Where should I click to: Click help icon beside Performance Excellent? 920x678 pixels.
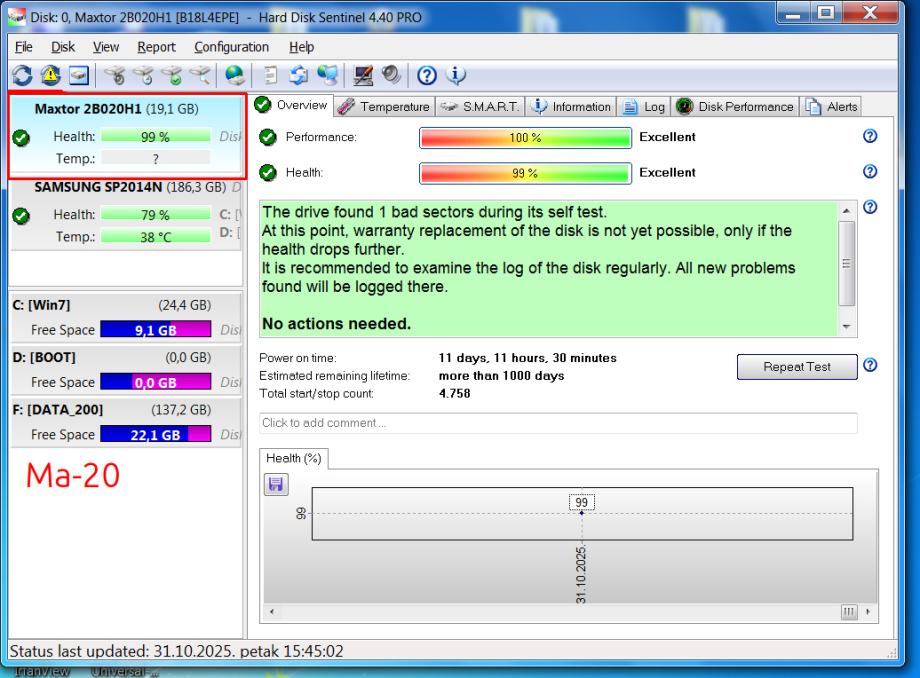pos(870,136)
